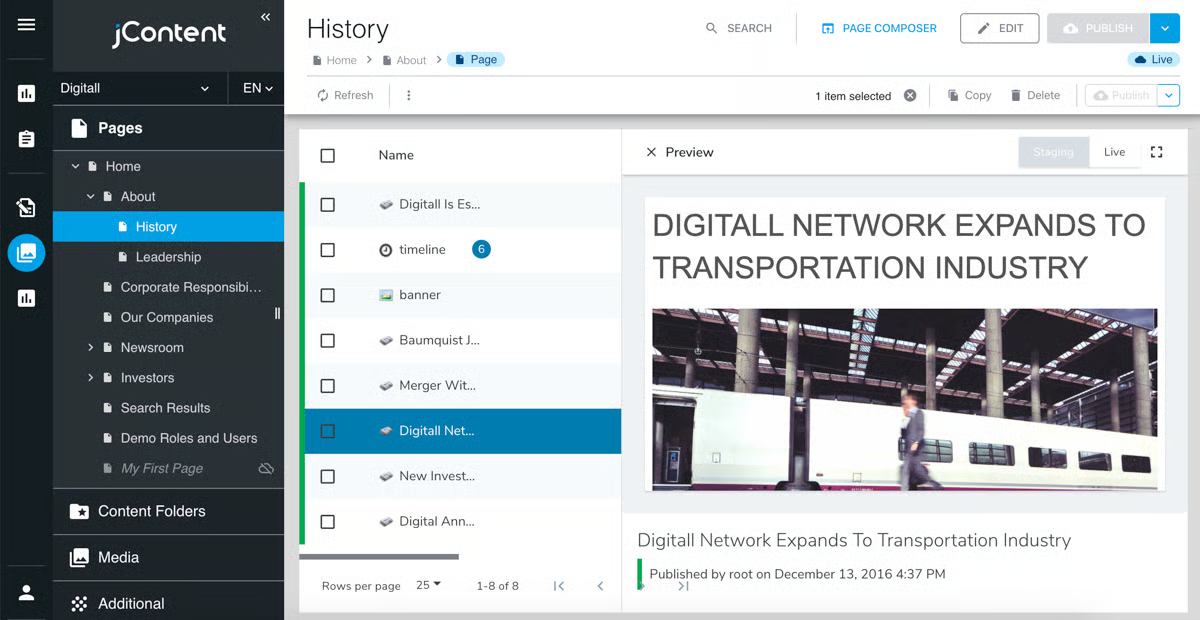Screen dimensions: 1200x620
Task: Open the user profile icon
Action: click(x=26, y=592)
